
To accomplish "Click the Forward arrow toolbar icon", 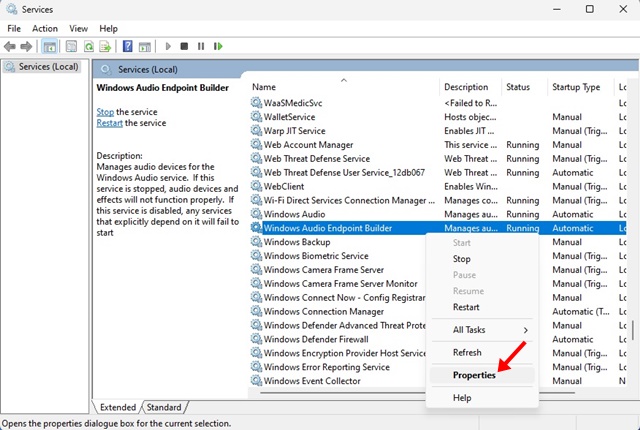I will pyautogui.click(x=26, y=47).
